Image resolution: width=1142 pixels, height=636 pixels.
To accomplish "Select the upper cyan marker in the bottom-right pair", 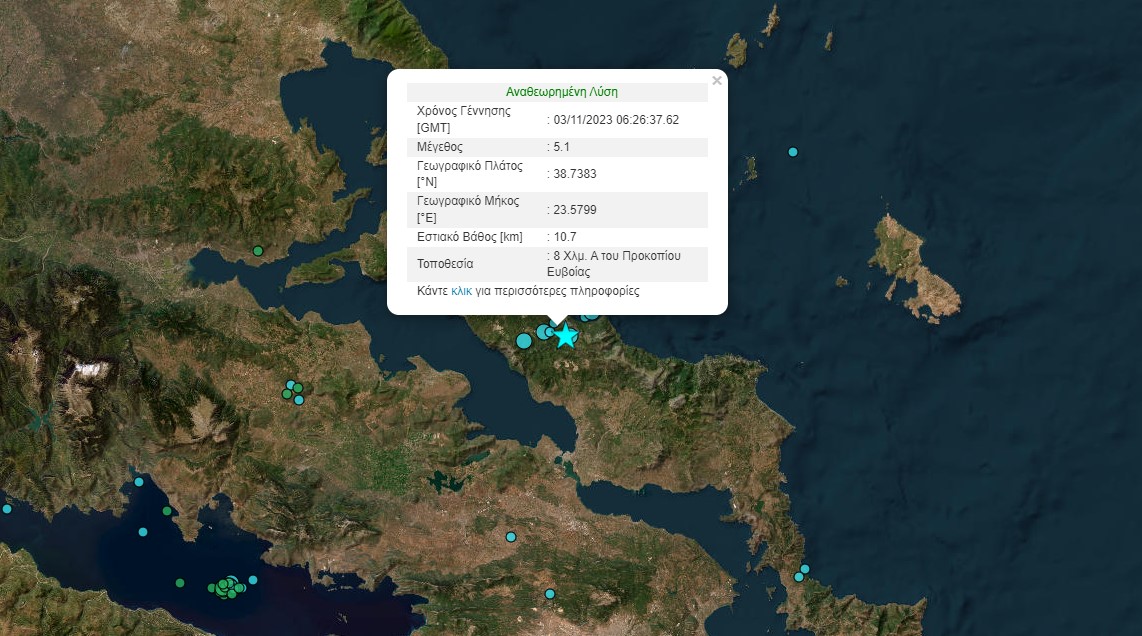I will pyautogui.click(x=805, y=569).
